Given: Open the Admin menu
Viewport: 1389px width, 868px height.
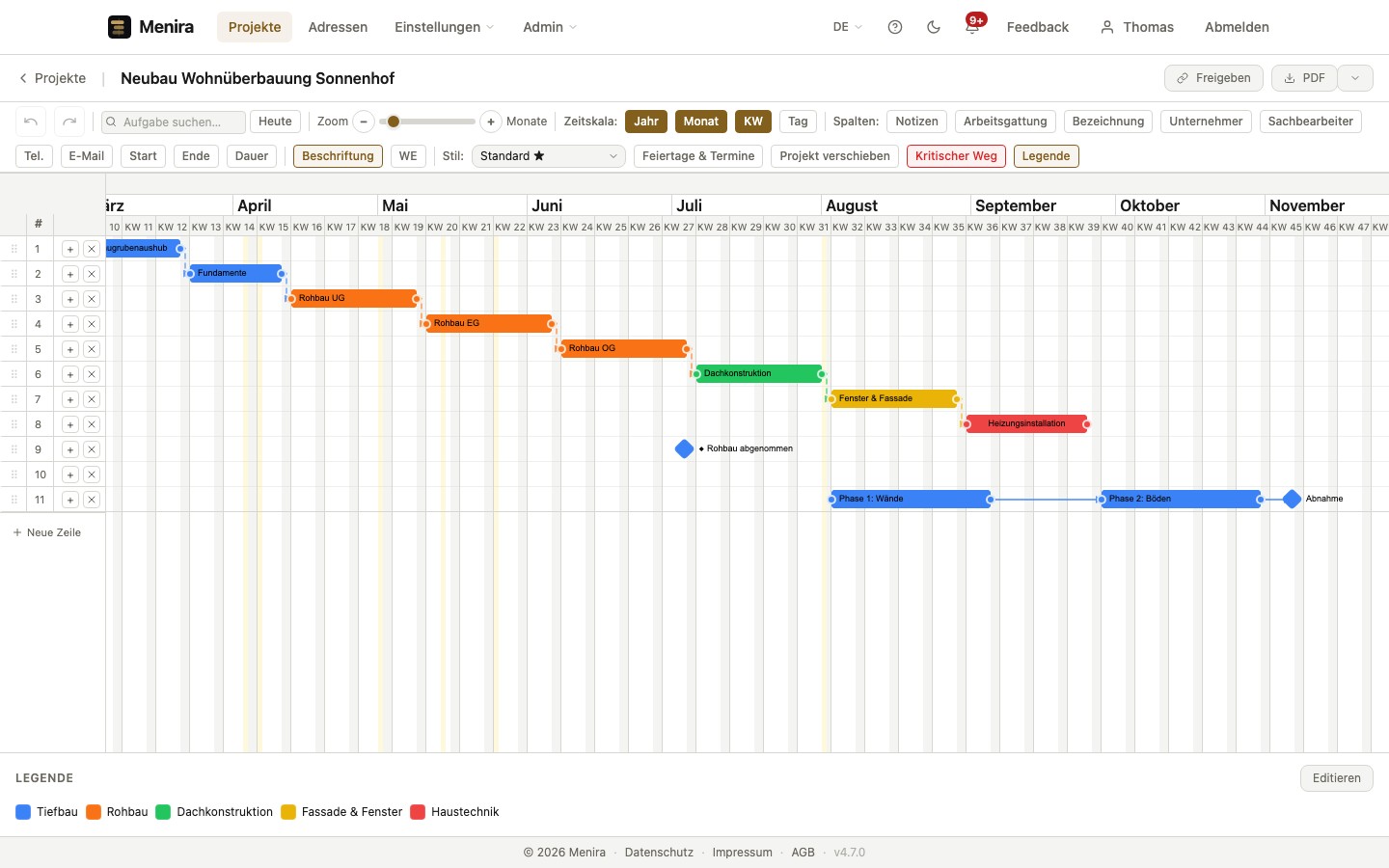Looking at the screenshot, I should tap(550, 27).
